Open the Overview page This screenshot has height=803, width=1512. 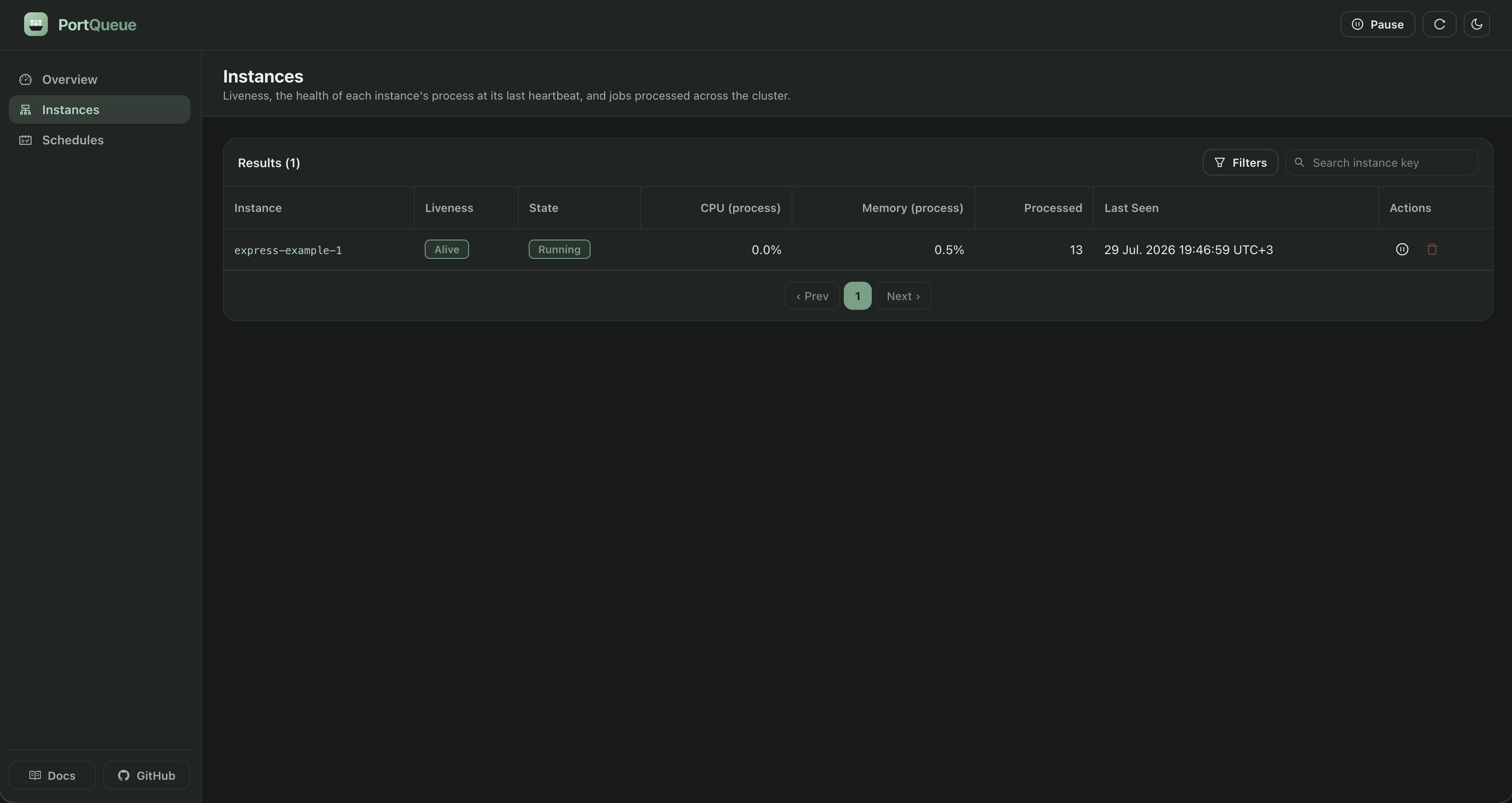99,79
